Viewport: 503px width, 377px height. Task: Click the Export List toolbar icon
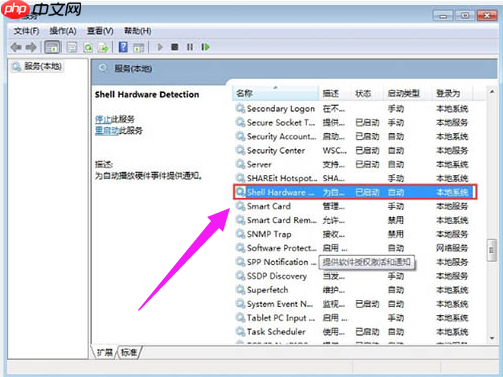[103, 47]
